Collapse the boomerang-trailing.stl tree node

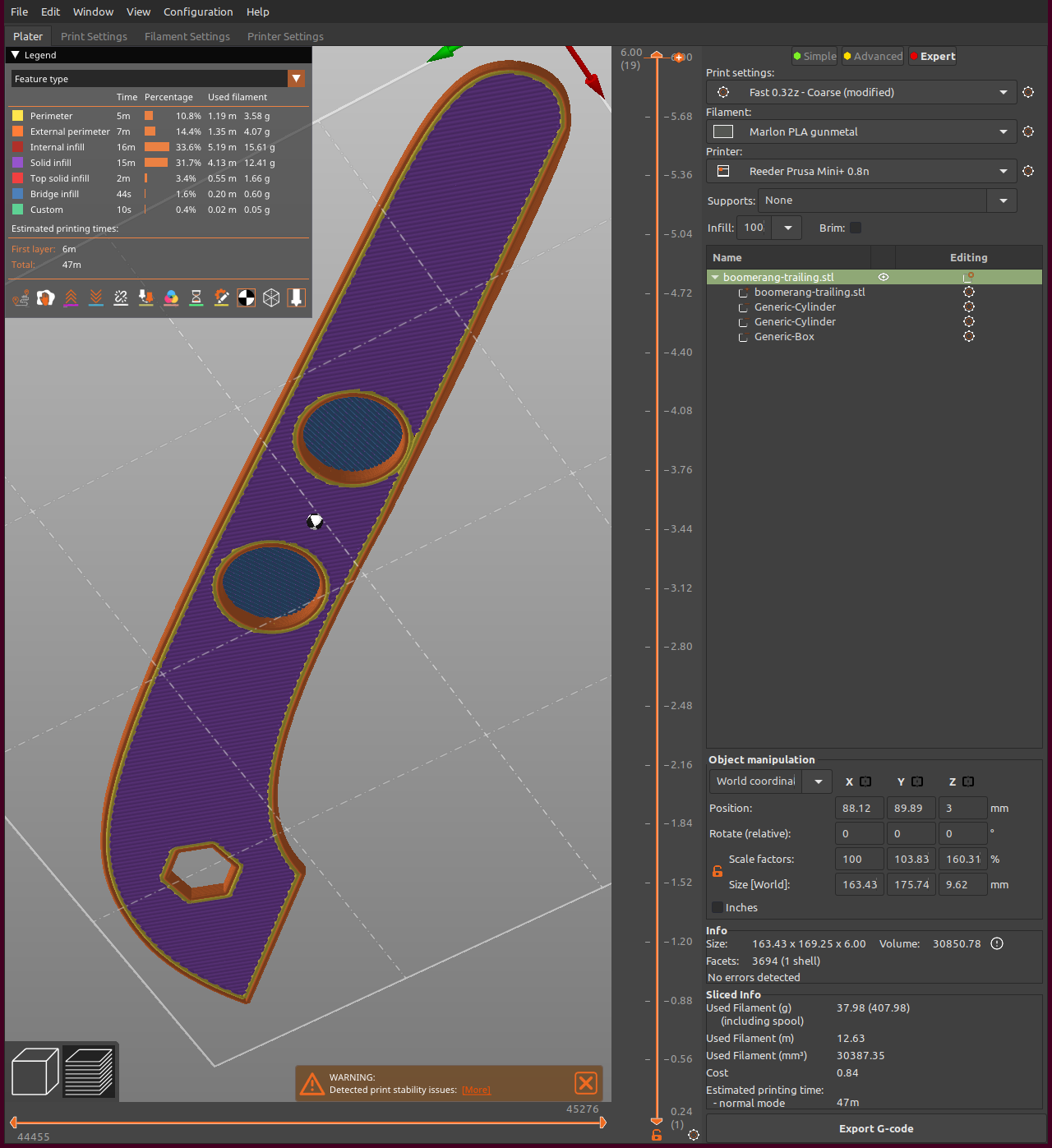click(715, 277)
